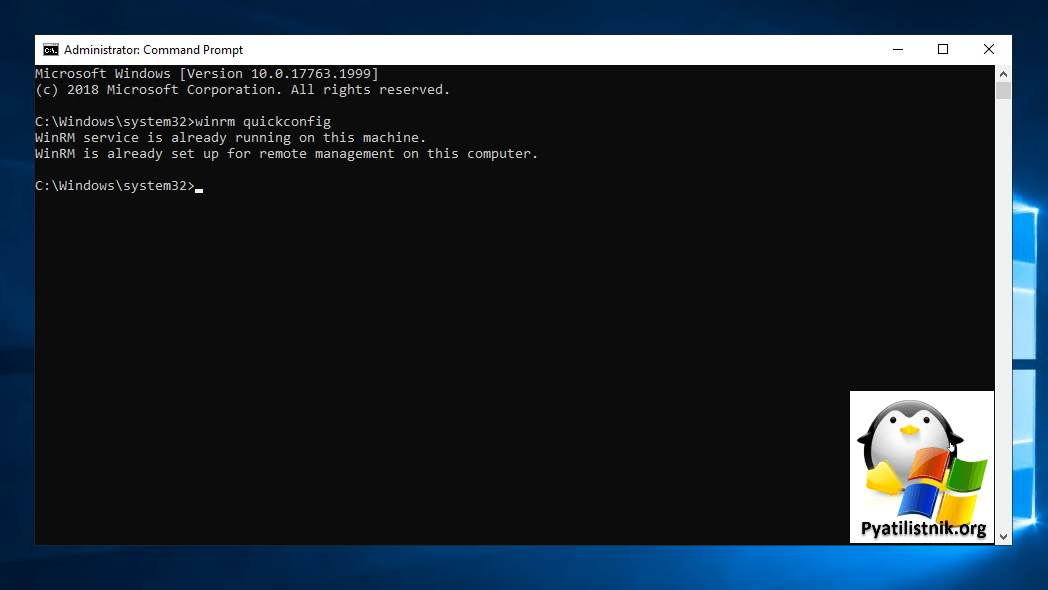Close the Administrator Command Prompt window
Image resolution: width=1048 pixels, height=590 pixels.
tap(988, 50)
